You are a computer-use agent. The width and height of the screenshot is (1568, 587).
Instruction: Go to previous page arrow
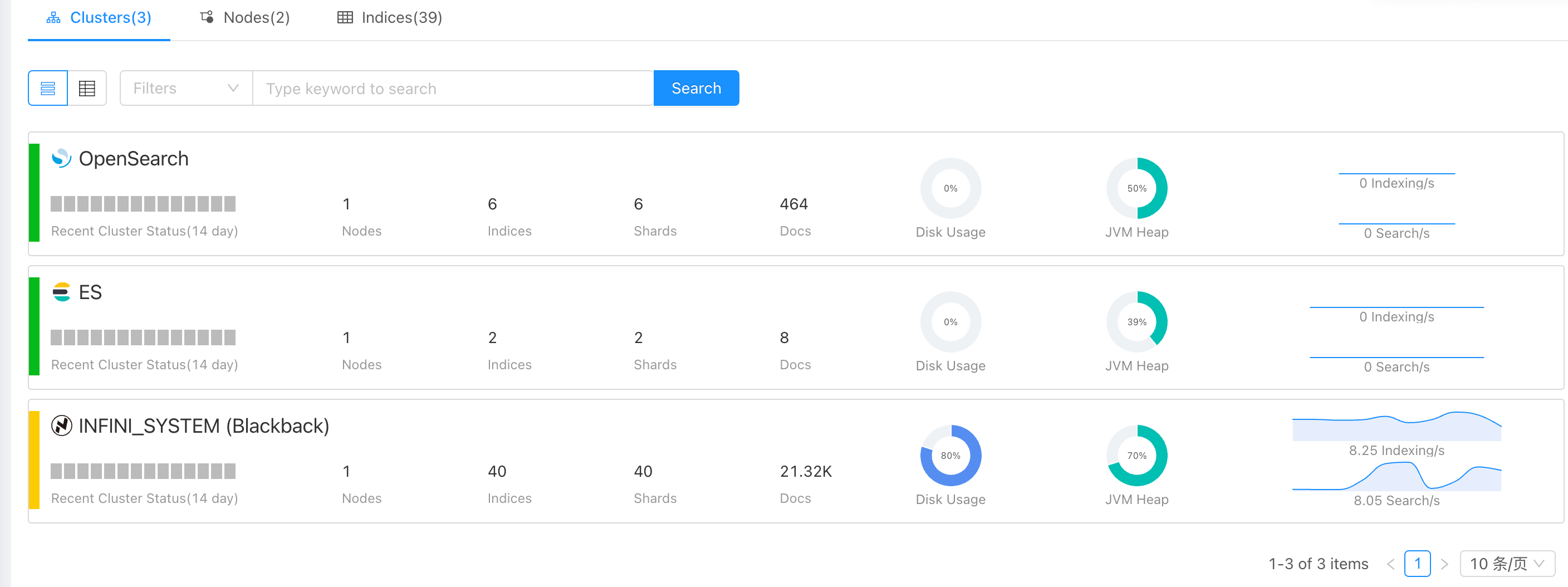(1391, 564)
